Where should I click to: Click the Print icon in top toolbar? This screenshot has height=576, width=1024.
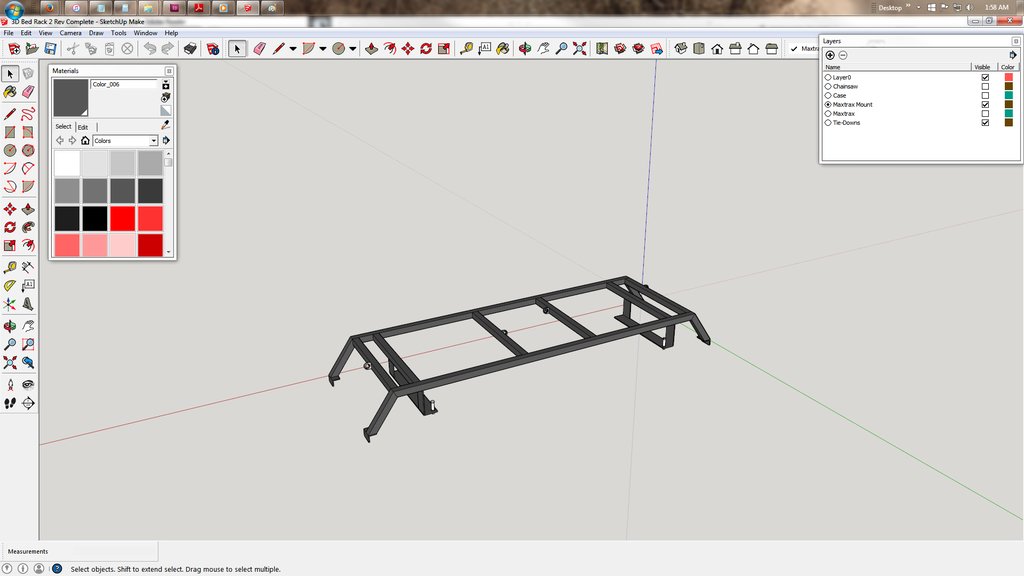pos(190,48)
